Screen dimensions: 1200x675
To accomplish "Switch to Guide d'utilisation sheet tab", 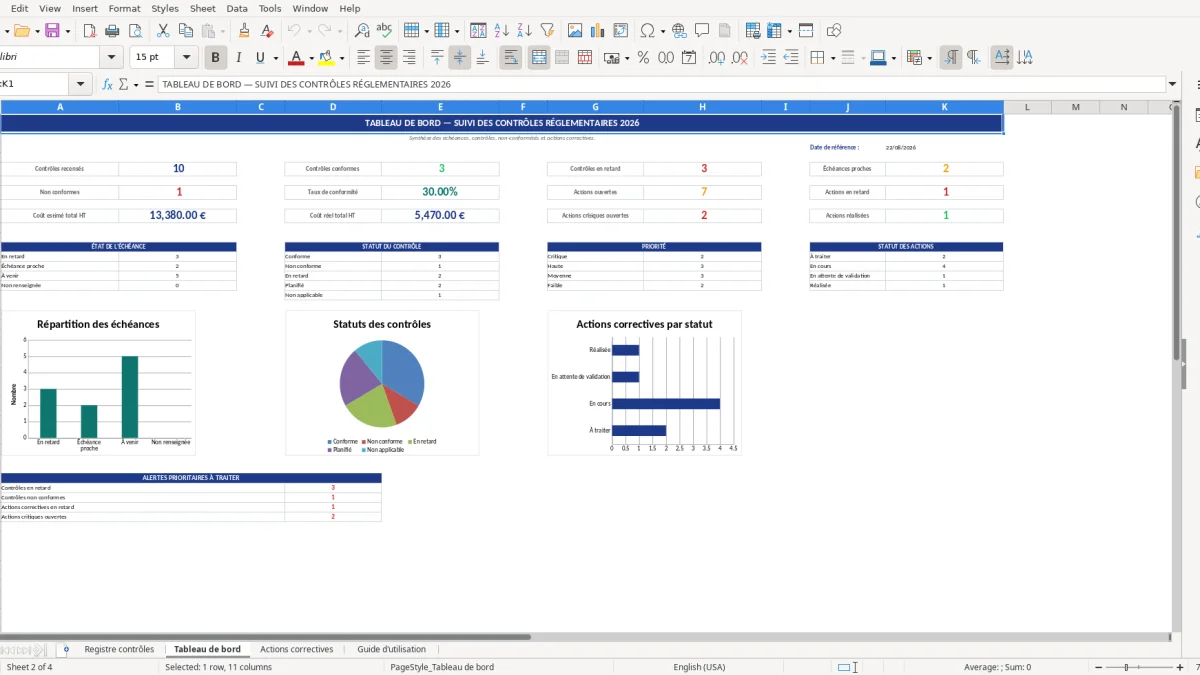I will [391, 649].
